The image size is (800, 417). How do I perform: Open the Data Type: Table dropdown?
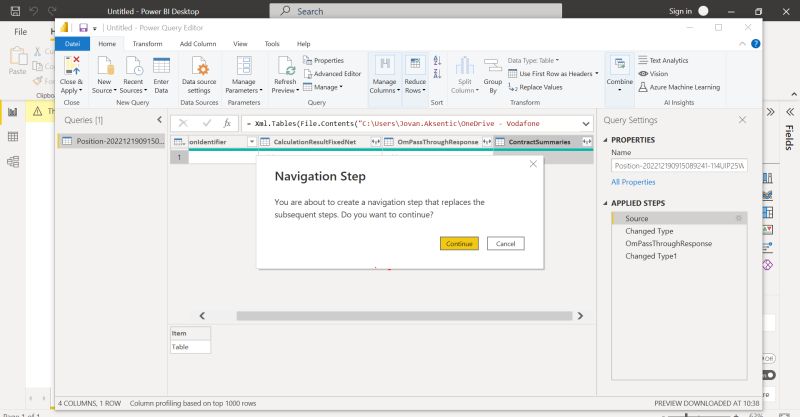533,60
